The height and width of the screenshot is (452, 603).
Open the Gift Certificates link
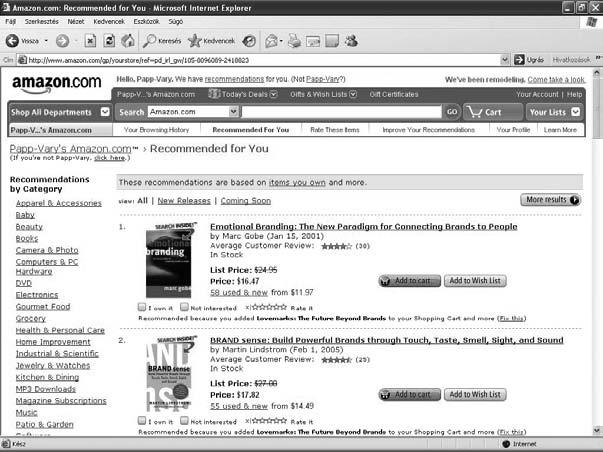[x=393, y=94]
